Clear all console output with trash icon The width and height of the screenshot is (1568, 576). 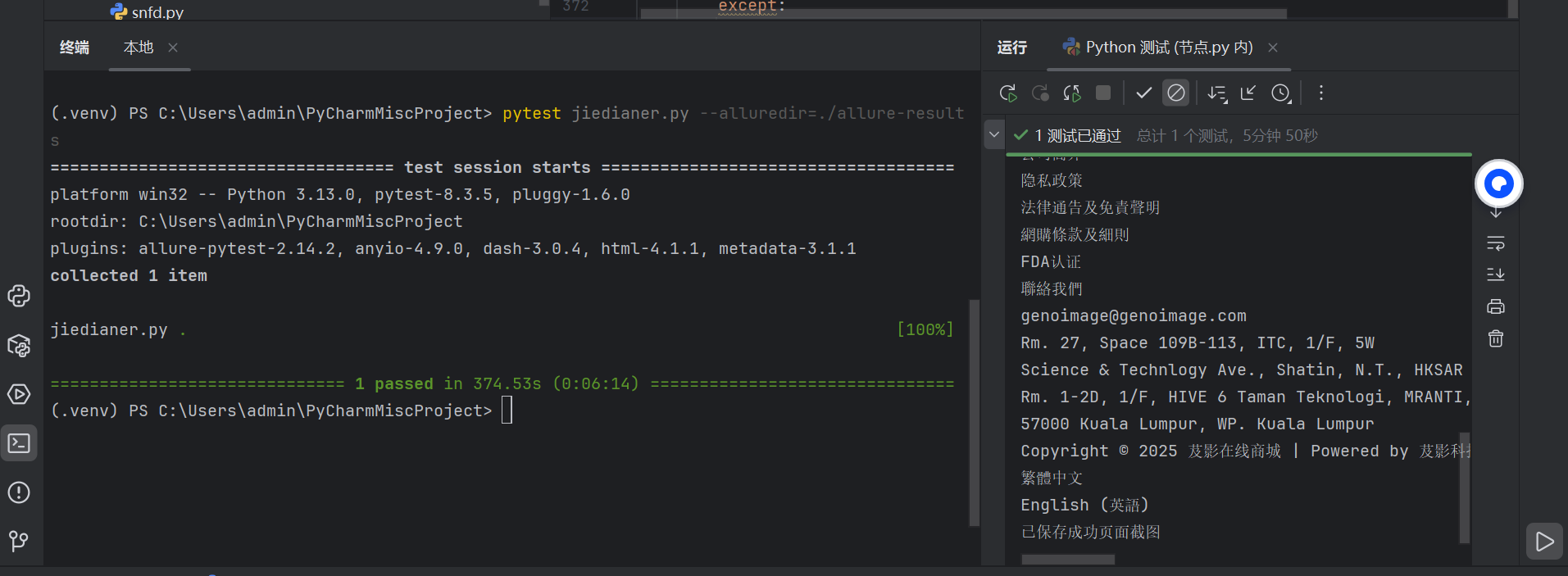(x=1495, y=338)
